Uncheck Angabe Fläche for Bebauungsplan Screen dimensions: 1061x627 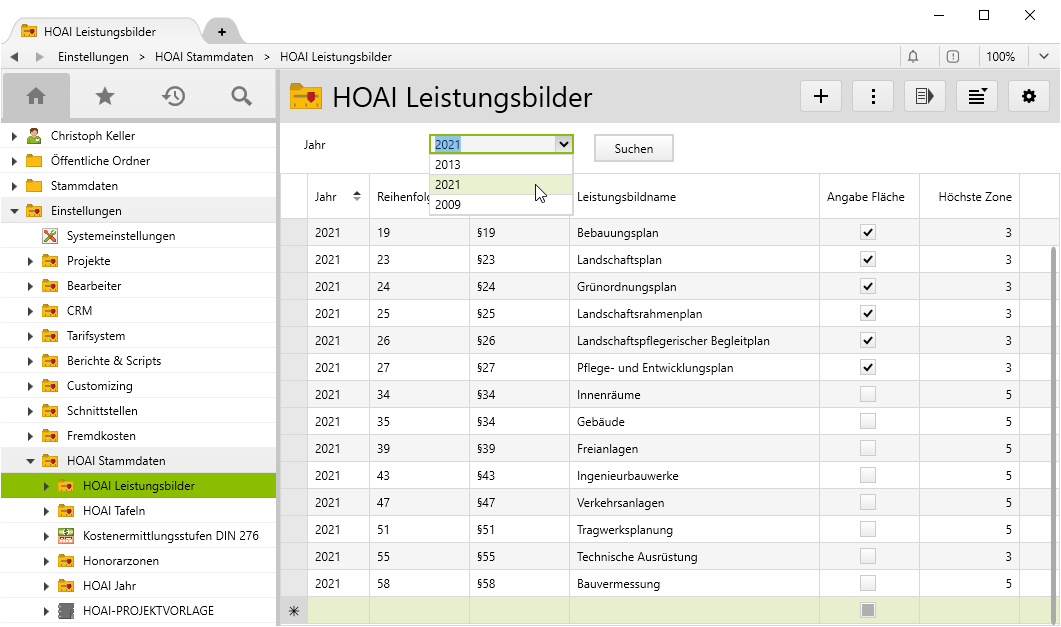tap(868, 231)
